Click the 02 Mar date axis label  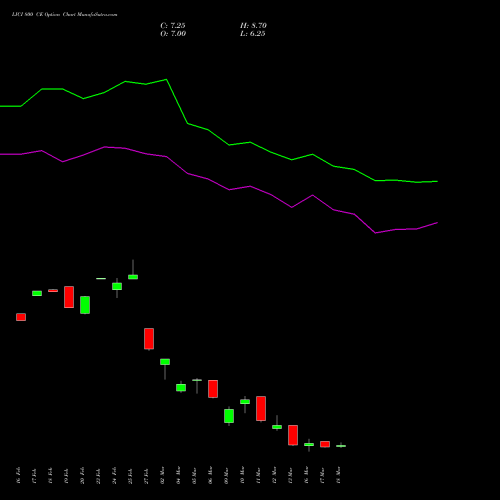[x=162, y=475]
